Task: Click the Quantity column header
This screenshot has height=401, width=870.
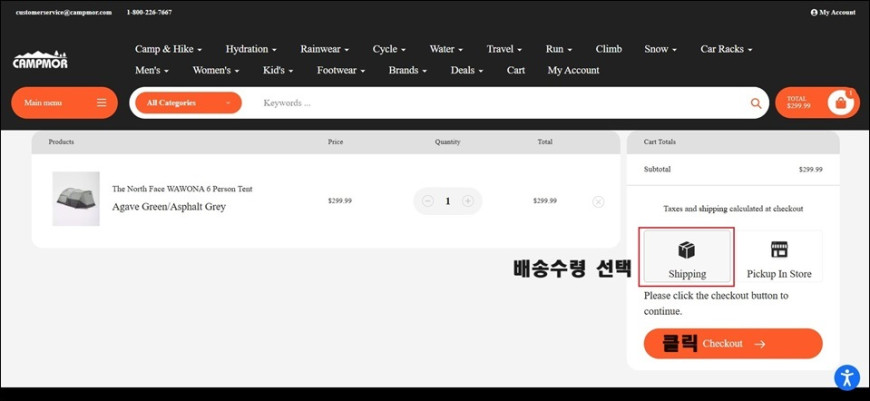Action: [448, 142]
